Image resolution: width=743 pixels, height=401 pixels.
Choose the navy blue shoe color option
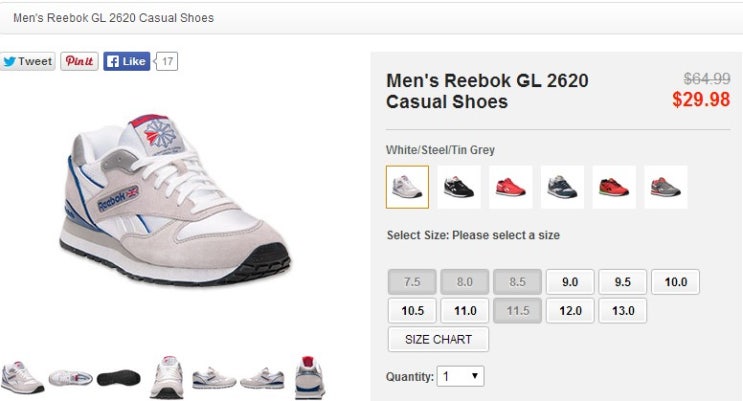click(x=562, y=187)
